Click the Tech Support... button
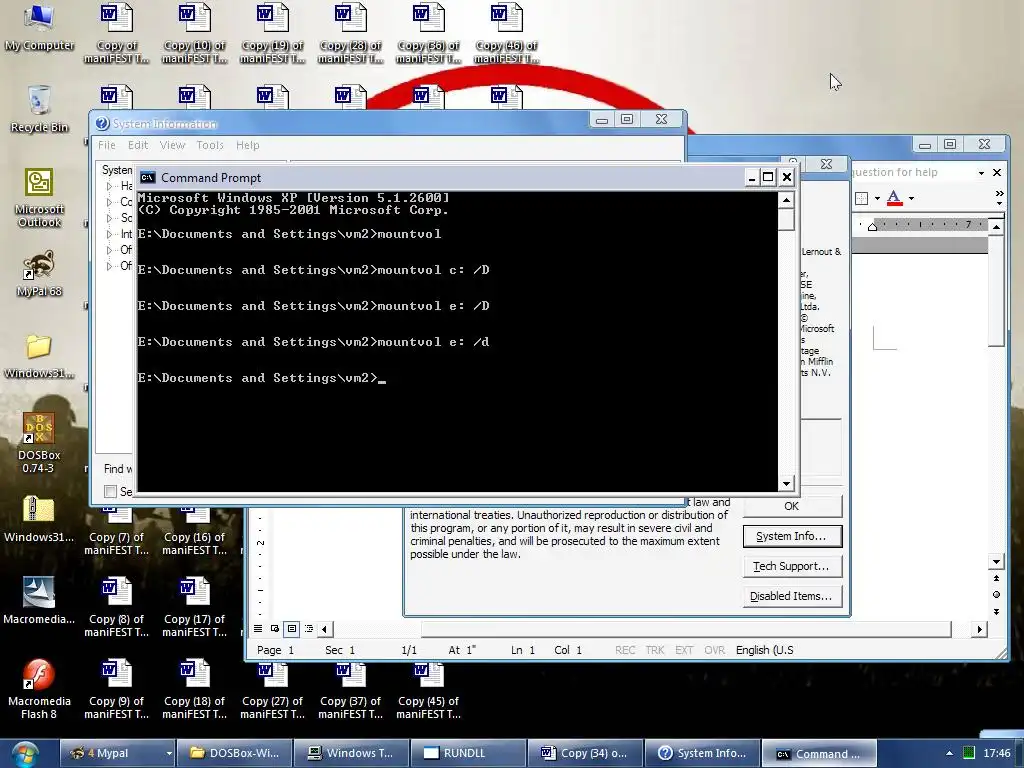 [x=792, y=566]
